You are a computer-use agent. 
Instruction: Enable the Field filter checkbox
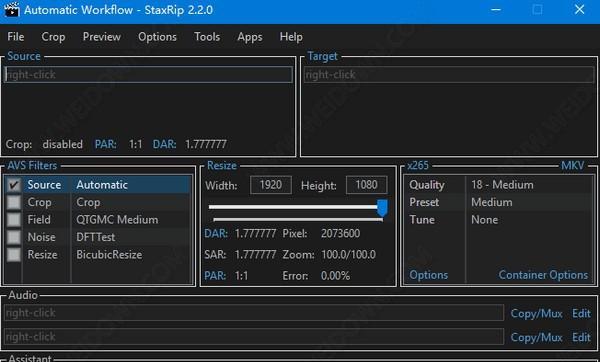pyautogui.click(x=14, y=220)
